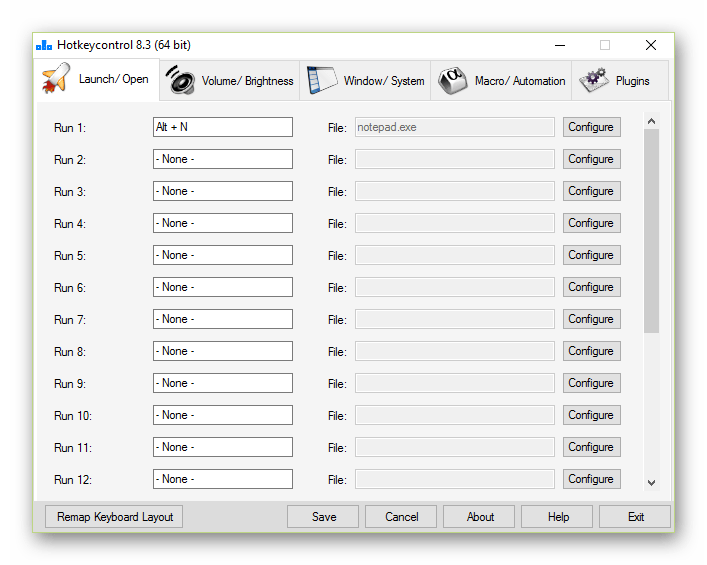Click the Hotkeycontrol app icon in title bar
Image resolution: width=707 pixels, height=565 pixels.
coord(44,45)
